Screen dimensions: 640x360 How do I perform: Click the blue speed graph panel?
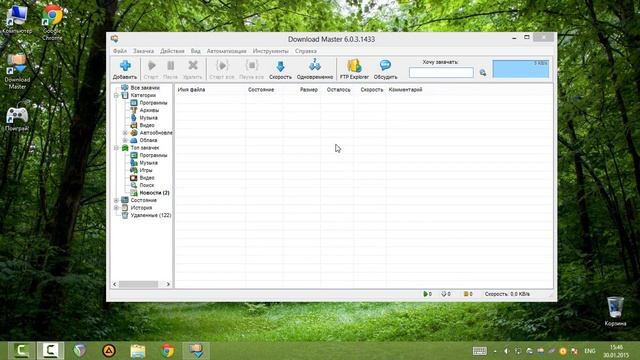[521, 69]
